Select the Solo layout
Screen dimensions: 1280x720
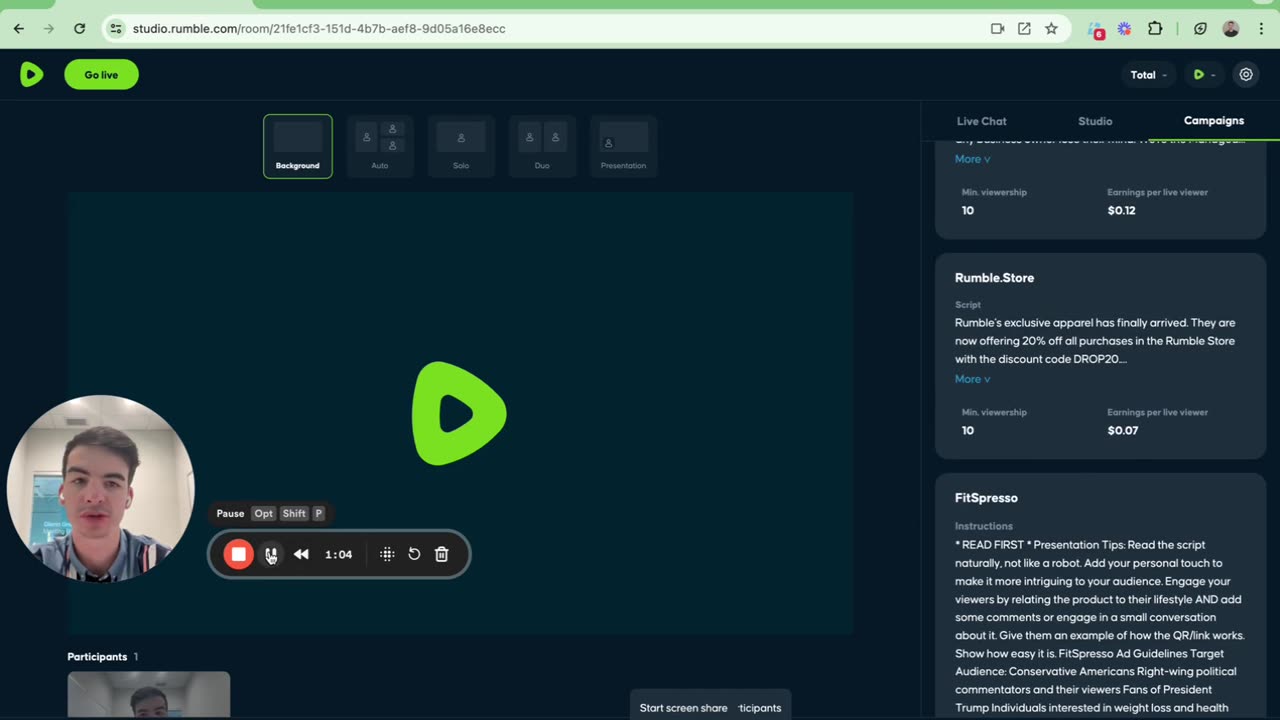pos(461,146)
